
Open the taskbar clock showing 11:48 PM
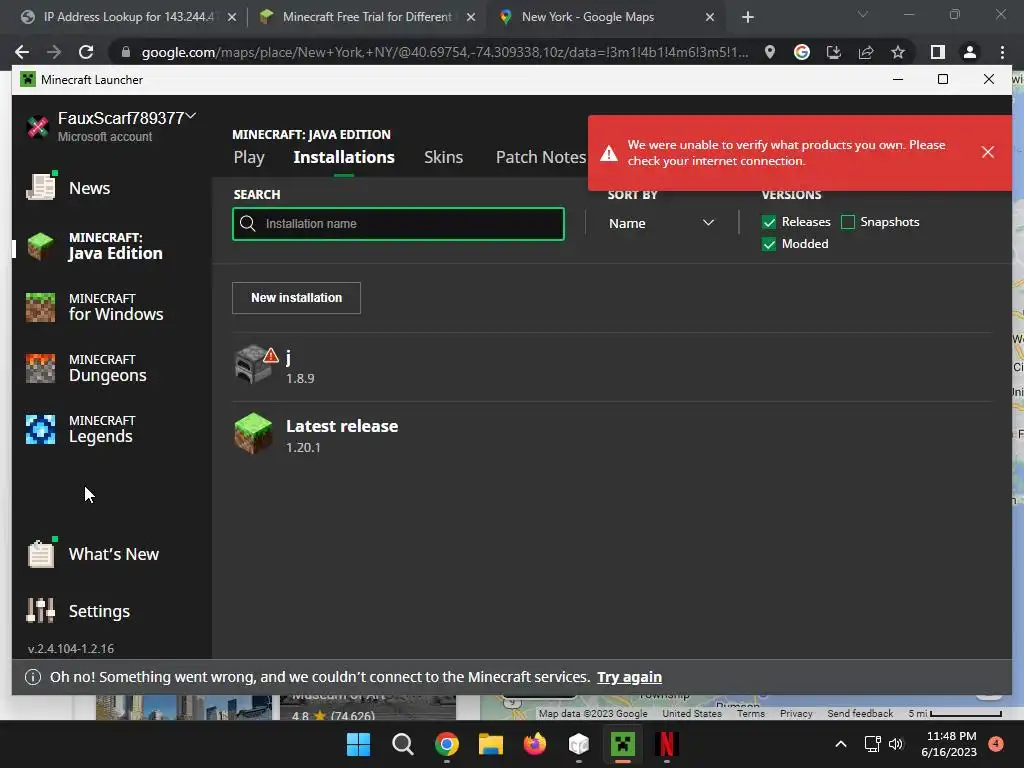coord(949,744)
